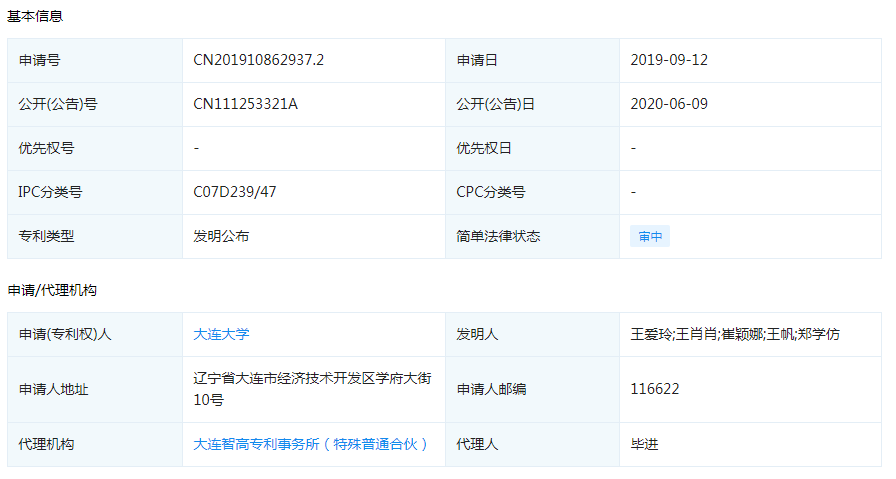896x479 pixels.
Task: Click the 申请号 field label
Action: point(39,60)
